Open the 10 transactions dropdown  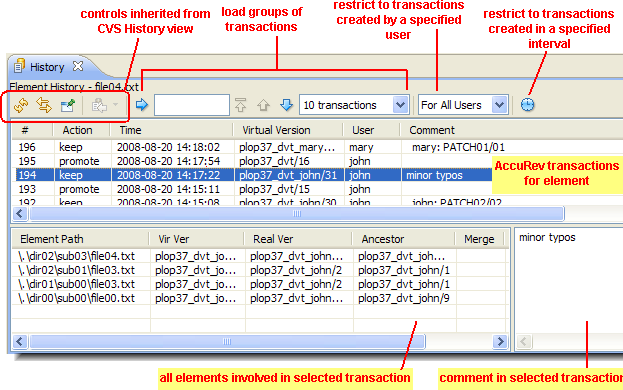[x=354, y=105]
